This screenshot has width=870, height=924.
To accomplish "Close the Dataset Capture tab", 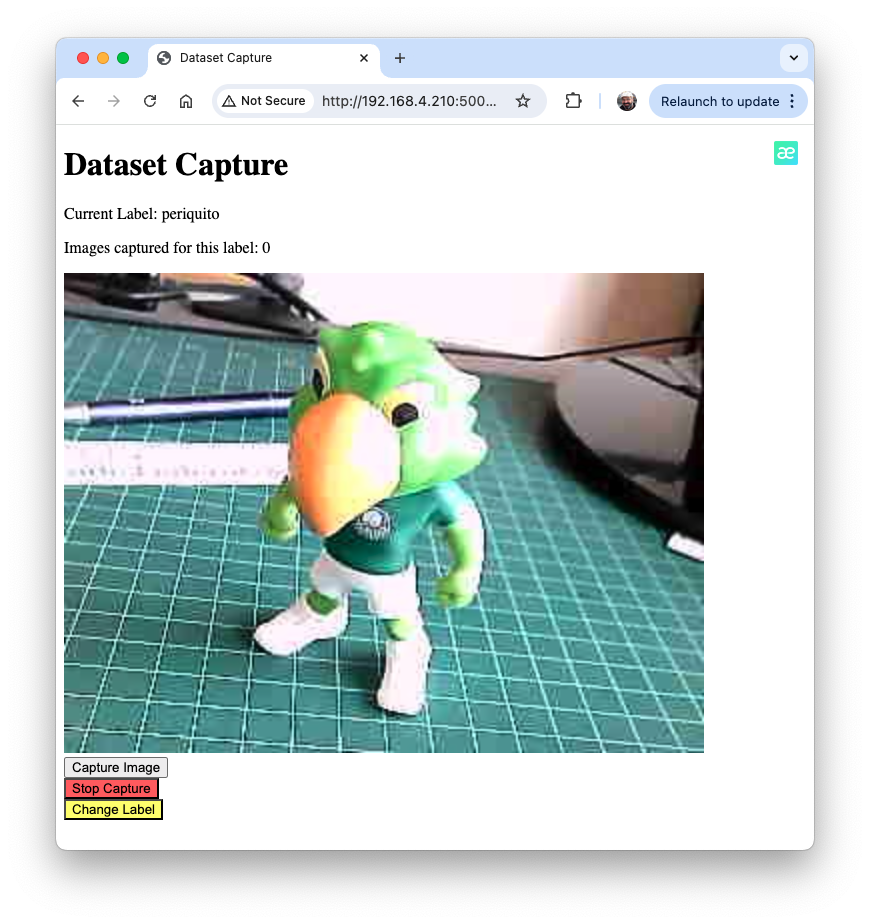I will (x=364, y=58).
